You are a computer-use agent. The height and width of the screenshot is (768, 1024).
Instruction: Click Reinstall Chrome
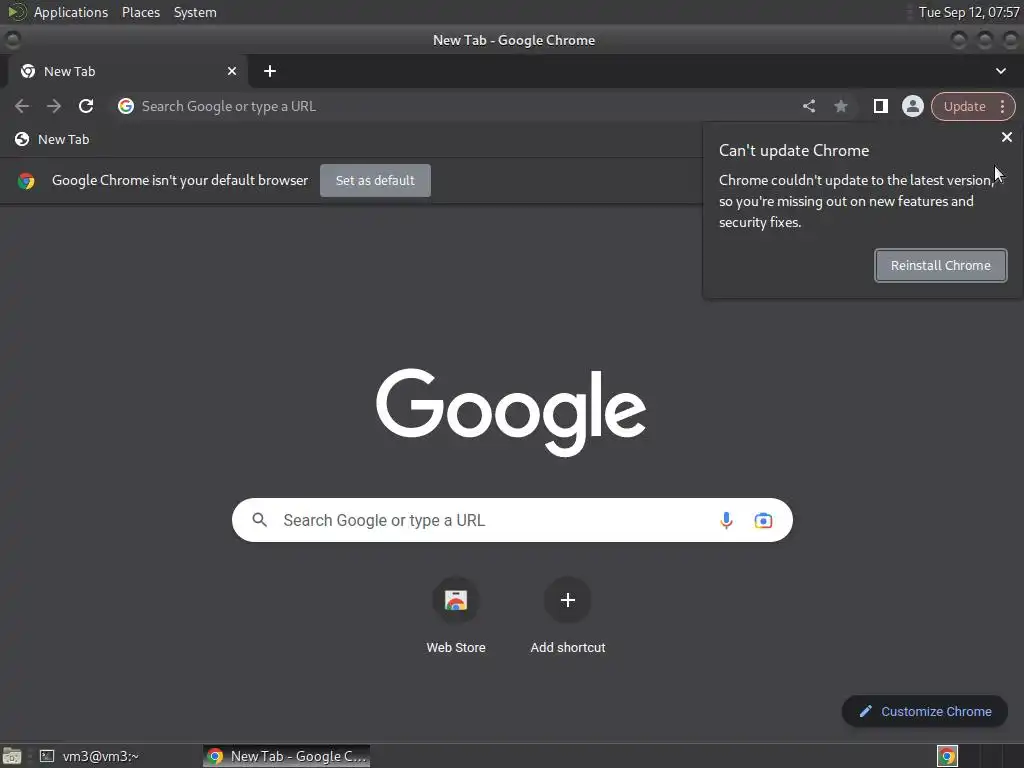click(x=940, y=265)
